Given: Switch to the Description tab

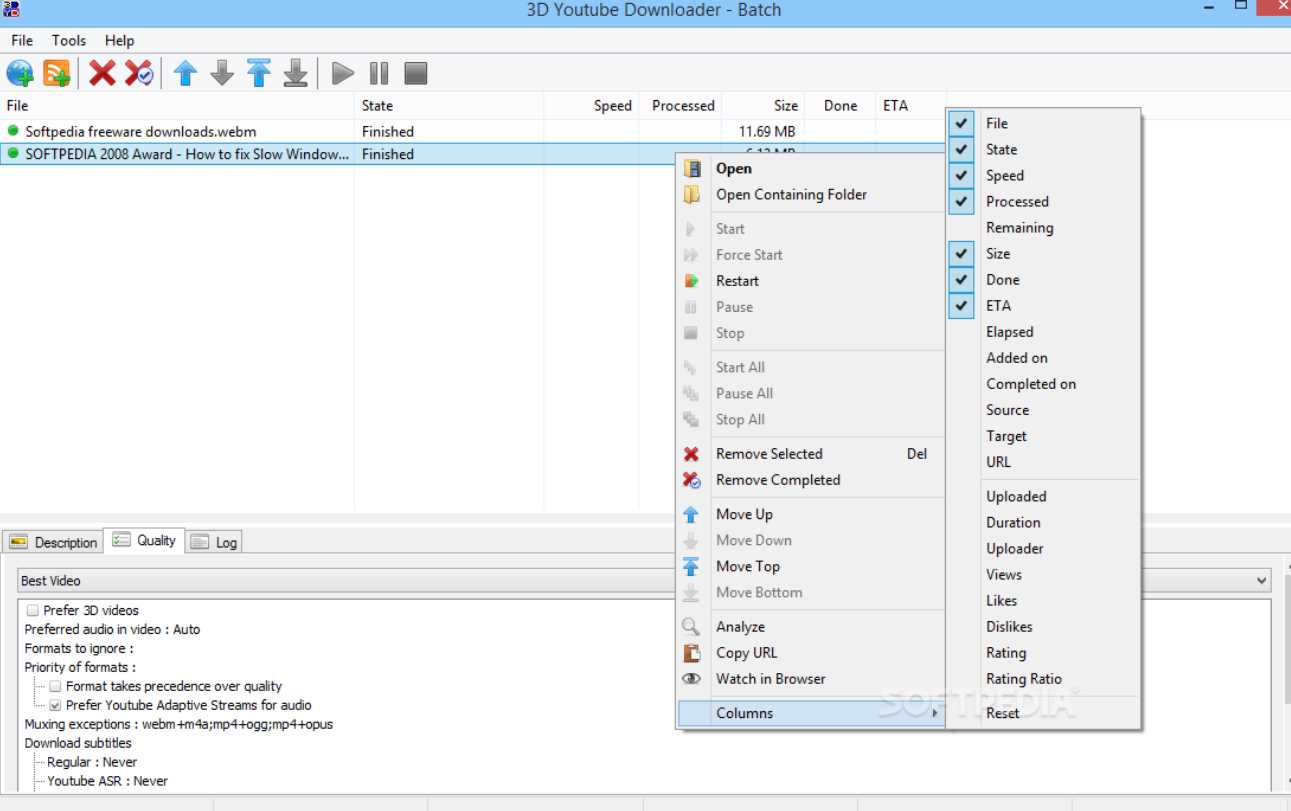Looking at the screenshot, I should point(53,542).
